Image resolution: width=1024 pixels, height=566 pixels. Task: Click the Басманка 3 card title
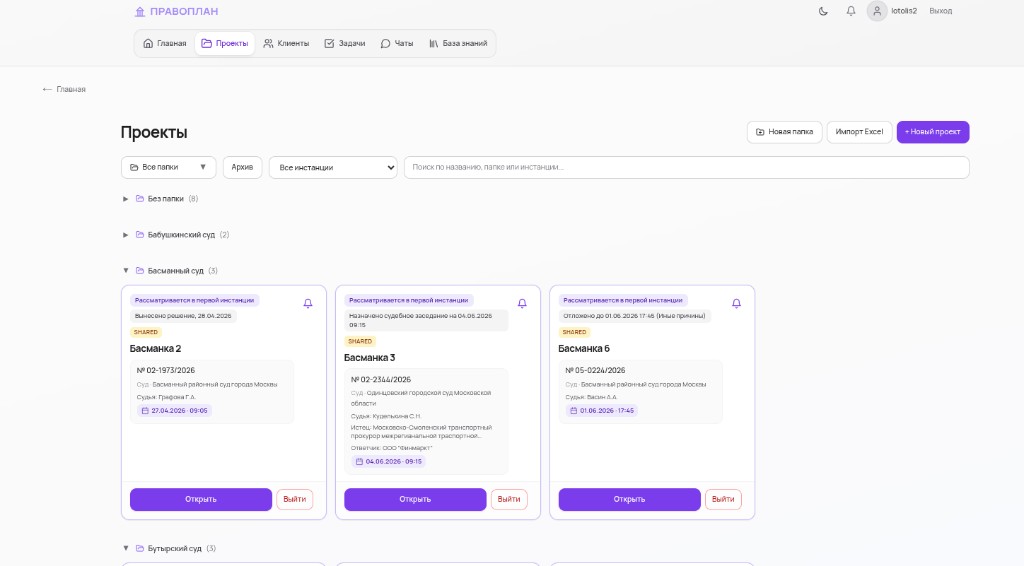(x=370, y=358)
